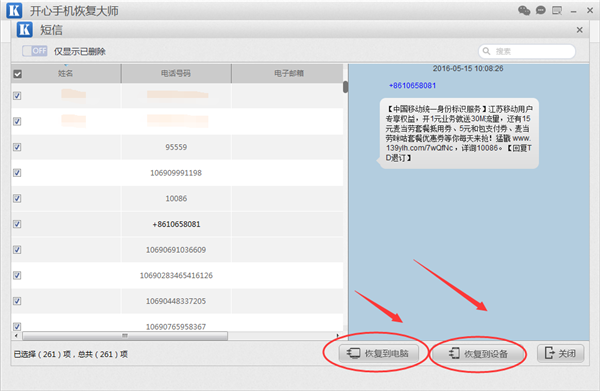Uncheck the checkbox for row 10690448337205
This screenshot has height=391, width=600.
tap(17, 301)
